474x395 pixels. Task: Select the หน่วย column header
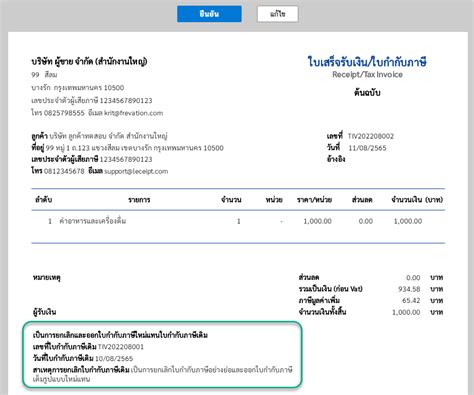[274, 200]
